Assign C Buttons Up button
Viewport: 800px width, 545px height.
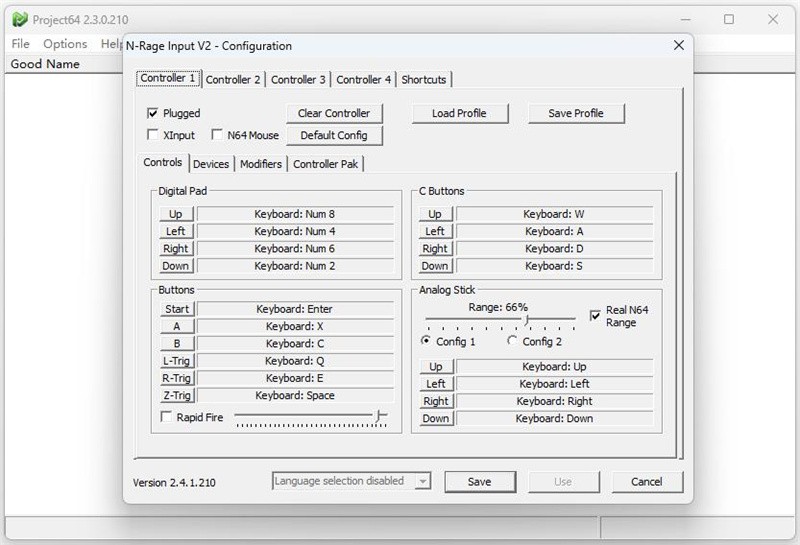(435, 214)
